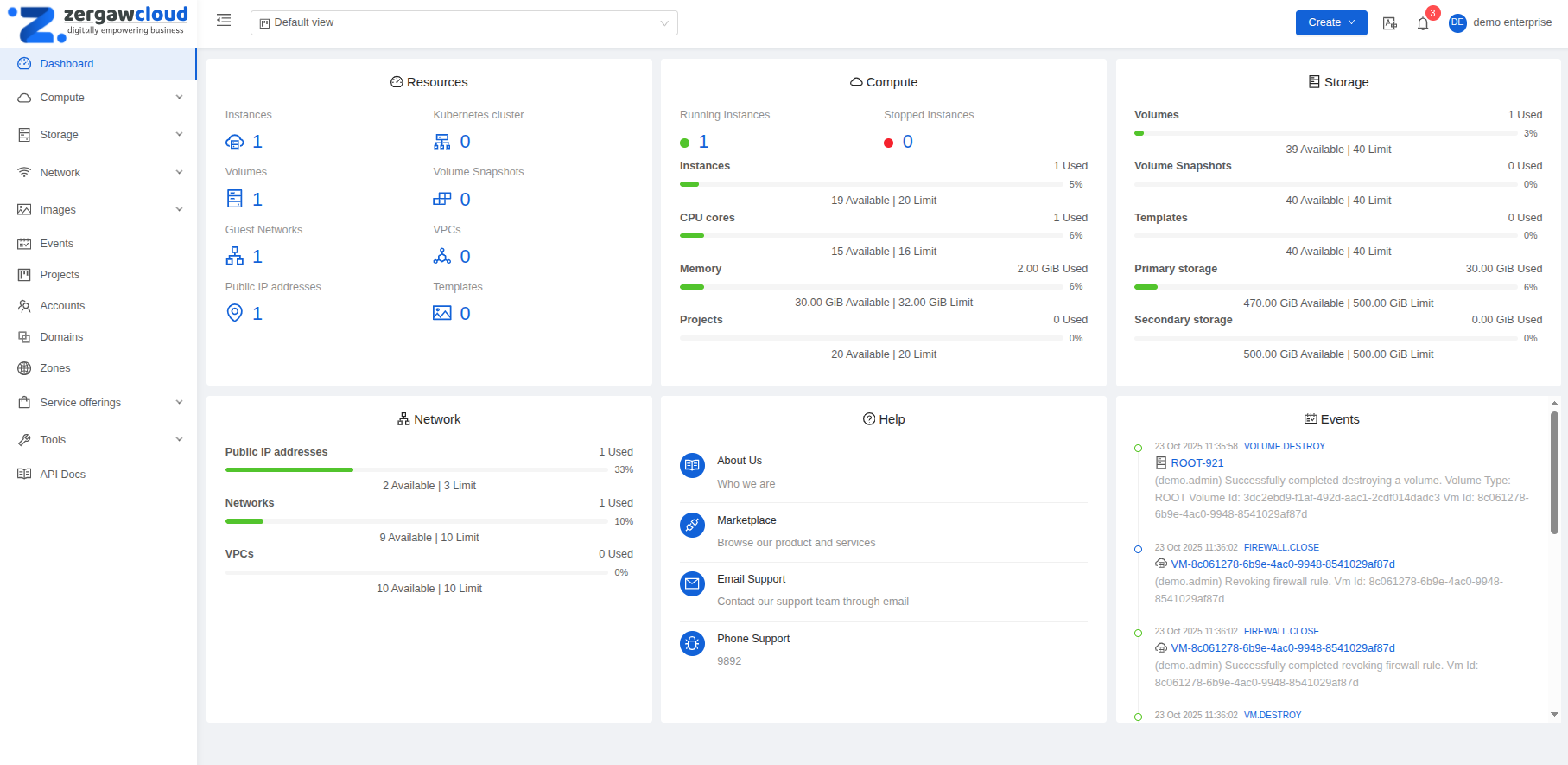Viewport: 1568px width, 765px height.
Task: Open Projects from the sidebar
Action: pos(98,275)
